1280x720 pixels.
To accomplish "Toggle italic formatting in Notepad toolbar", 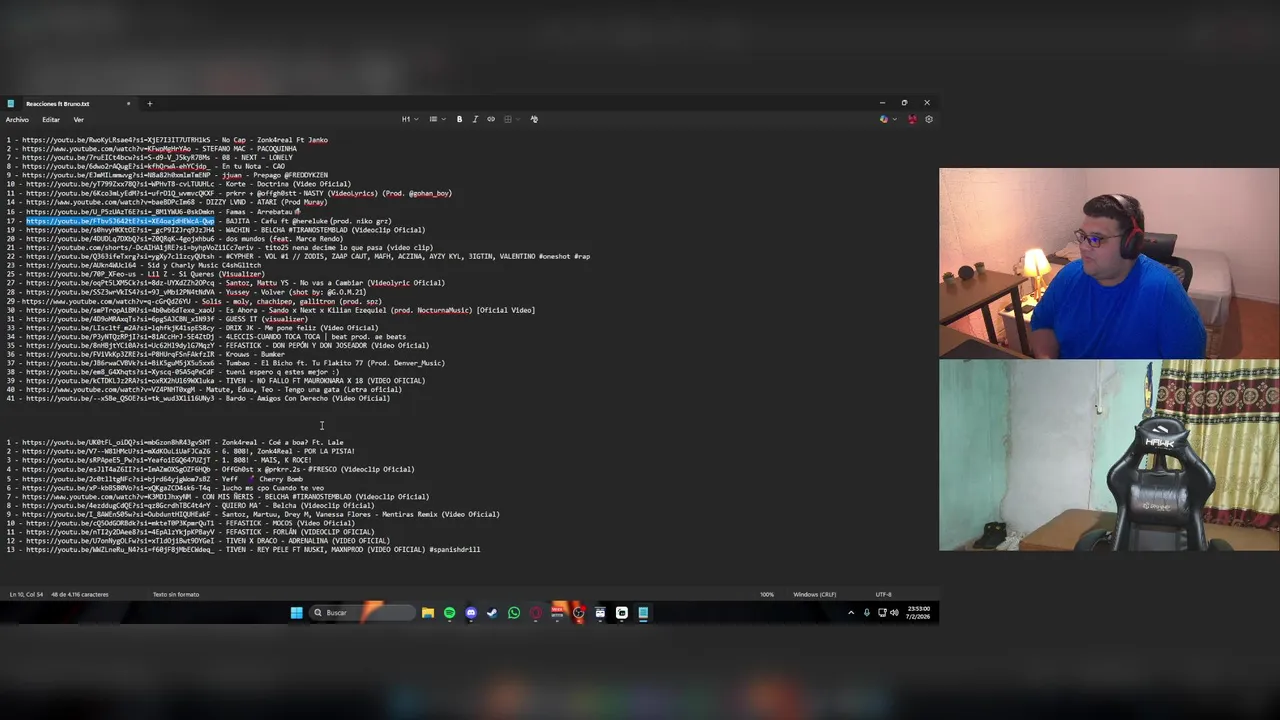I will (x=475, y=119).
